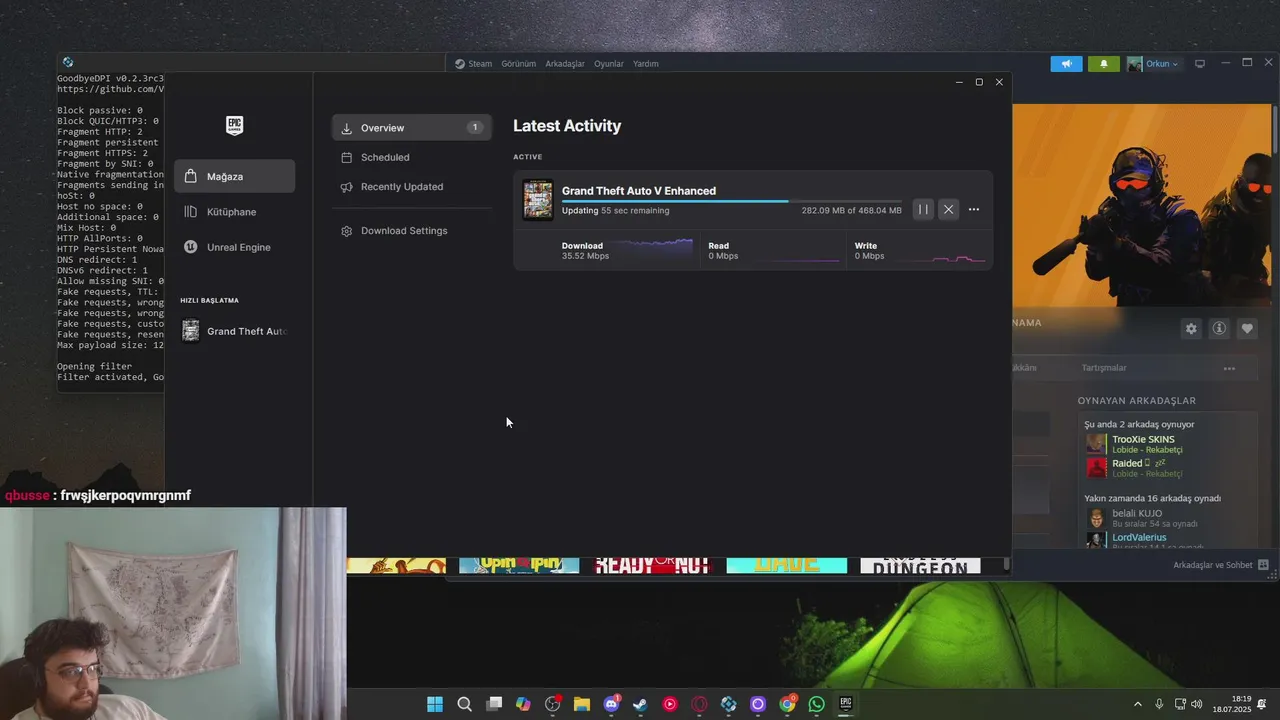Click friend belali KUJO in Steam
1280x720 pixels.
tap(1137, 514)
